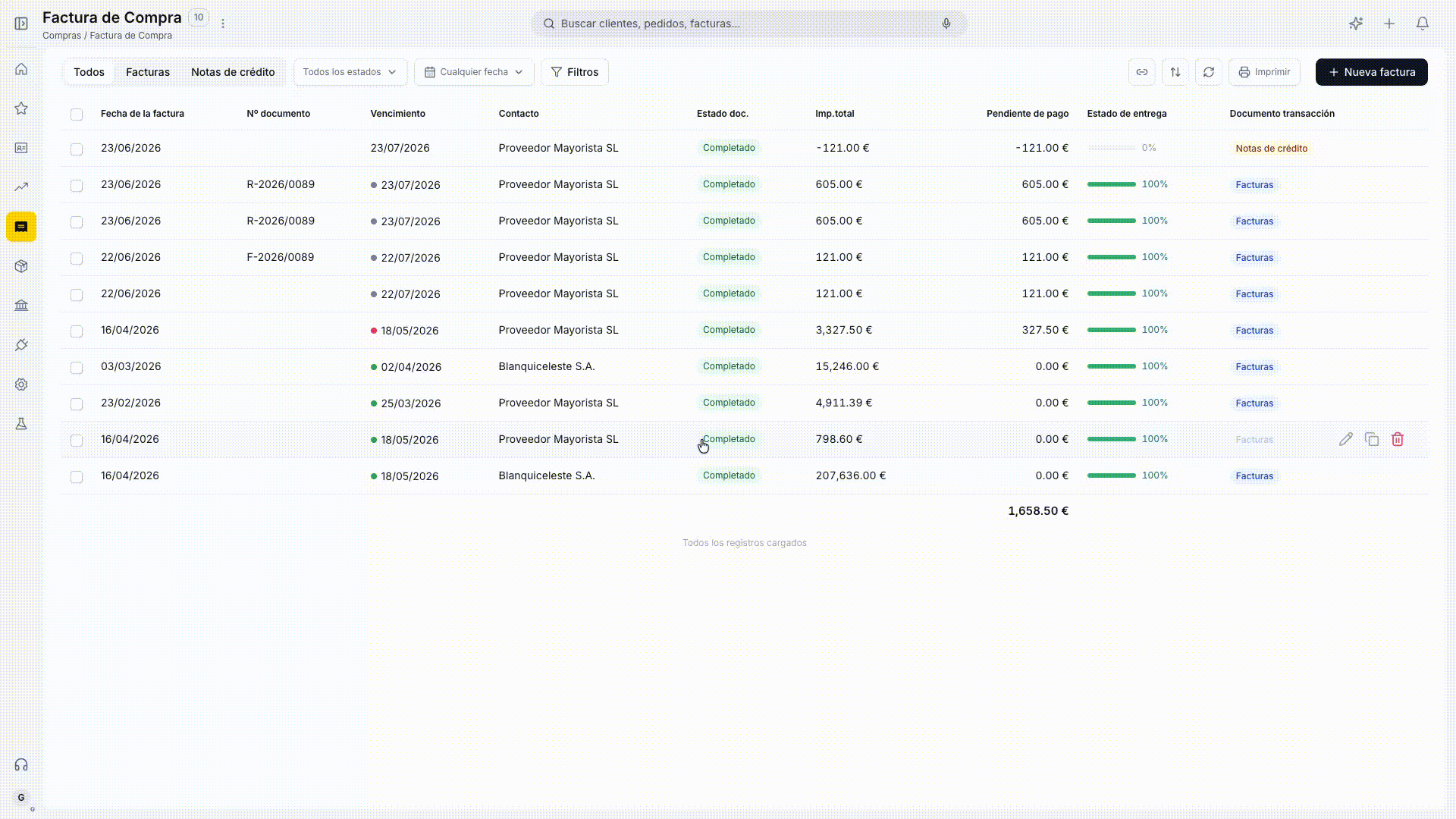Check the row with document F-2026/0089
The width and height of the screenshot is (1456, 819).
pyautogui.click(x=77, y=259)
